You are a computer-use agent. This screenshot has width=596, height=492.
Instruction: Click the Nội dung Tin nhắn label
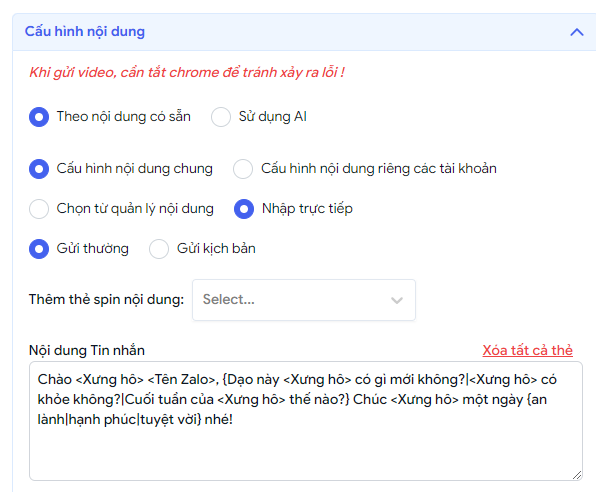(x=87, y=350)
